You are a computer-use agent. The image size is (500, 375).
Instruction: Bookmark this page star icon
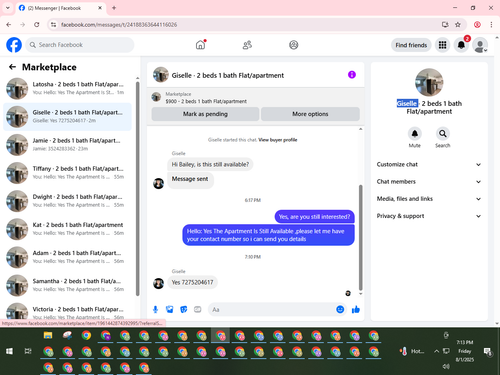[x=458, y=24]
